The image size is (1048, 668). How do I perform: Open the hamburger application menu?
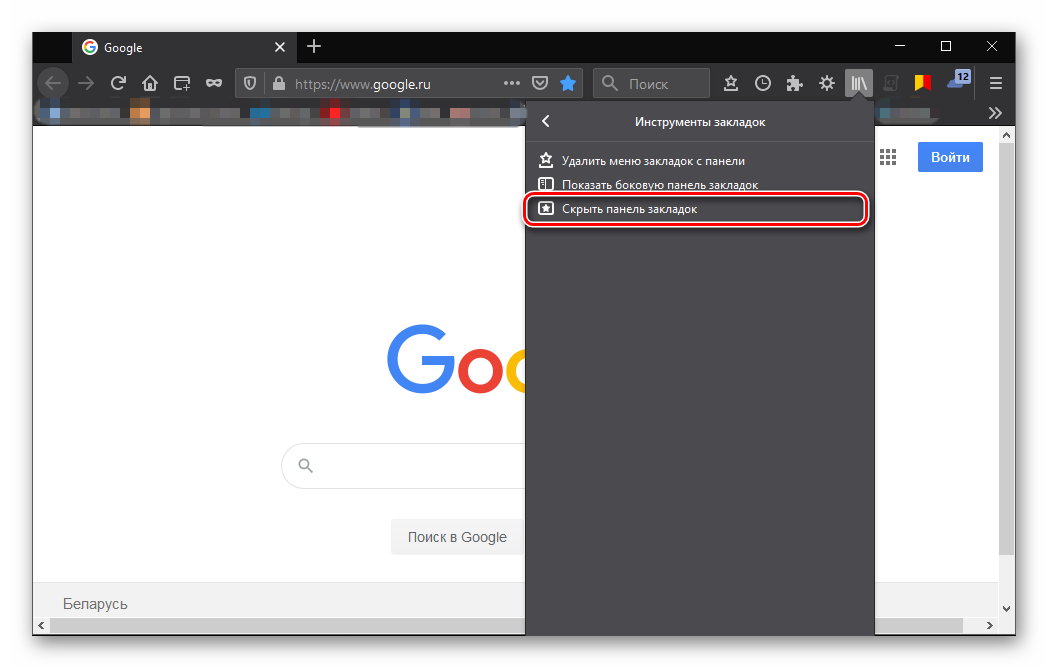tap(996, 84)
